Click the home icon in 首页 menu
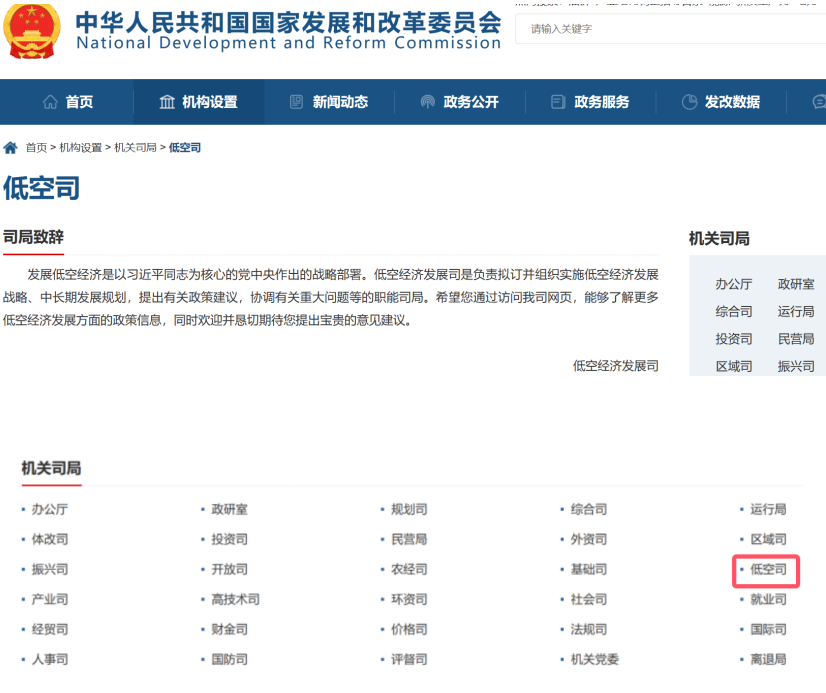826x693 pixels. 51,102
